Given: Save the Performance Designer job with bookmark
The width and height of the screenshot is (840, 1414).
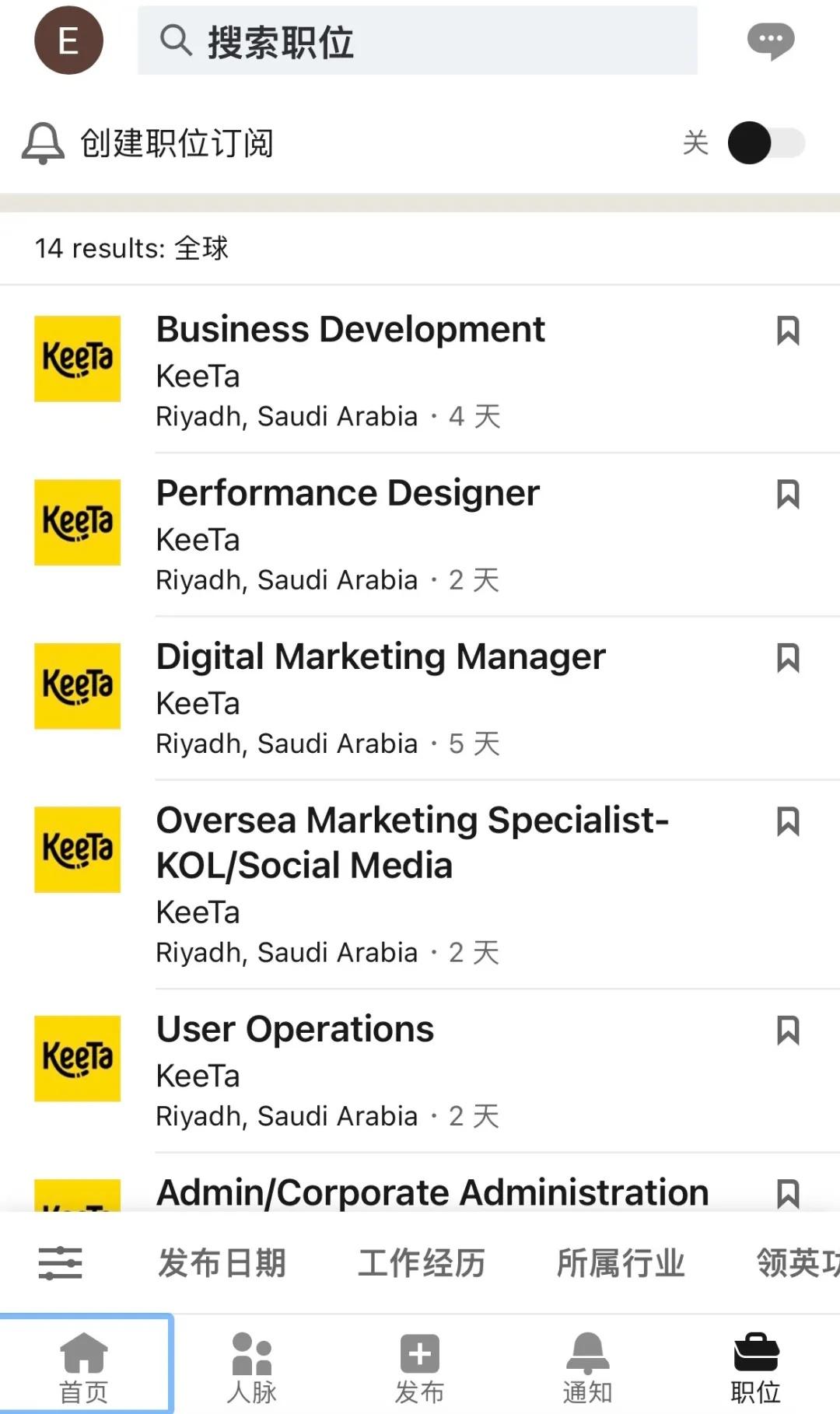Looking at the screenshot, I should click(788, 494).
